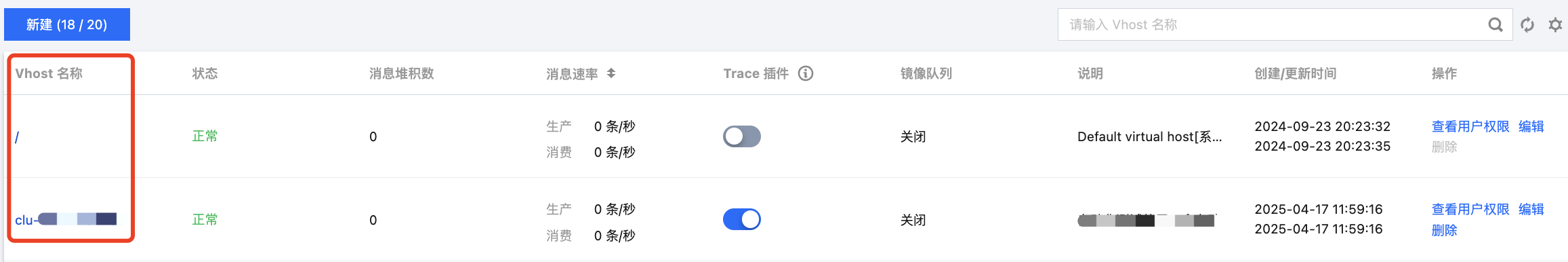The height and width of the screenshot is (262, 1568).
Task: Click 新建 (18 / 20) button
Action: tap(67, 24)
